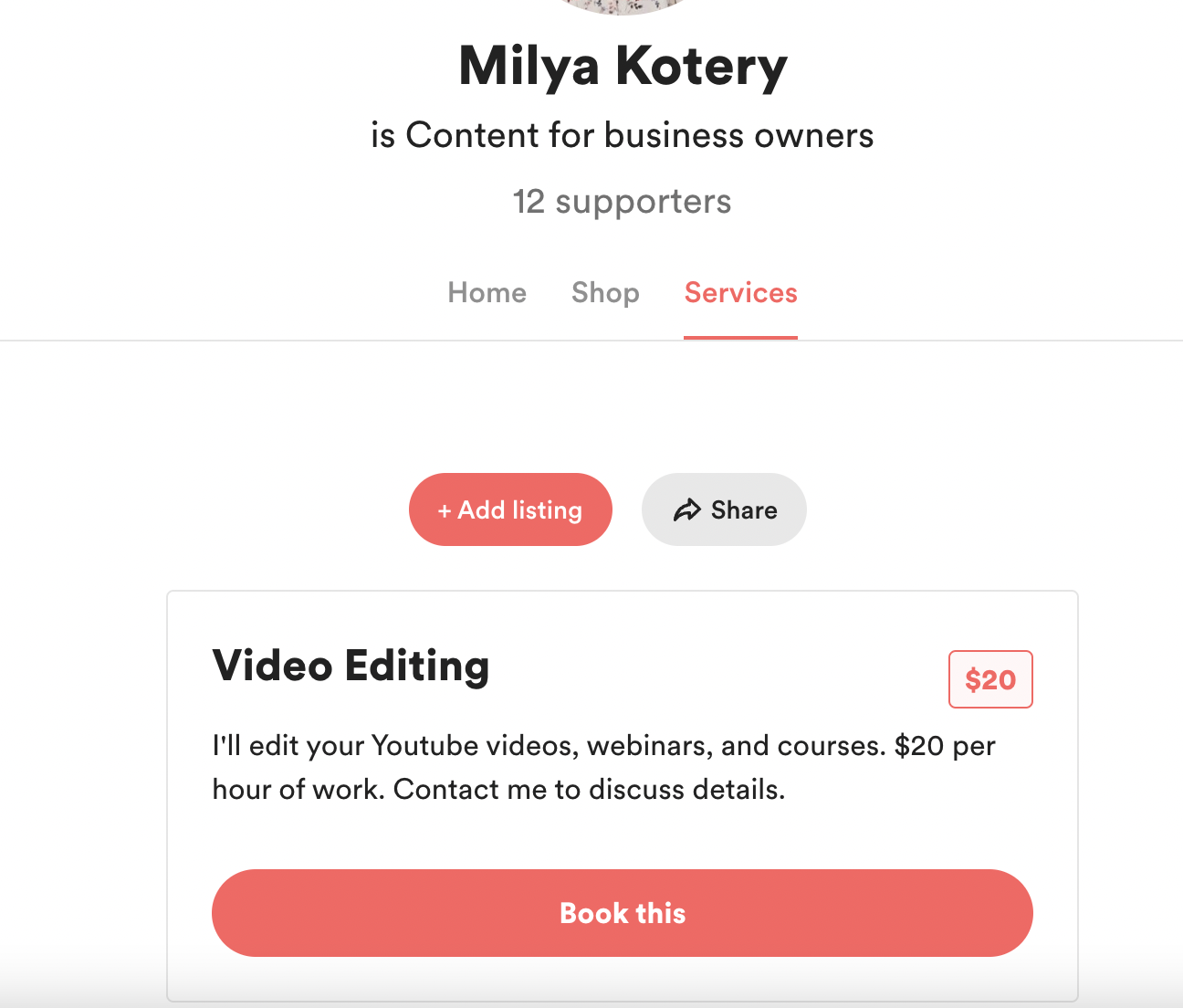Open the Shop tab
The image size is (1183, 1008).
click(x=605, y=292)
